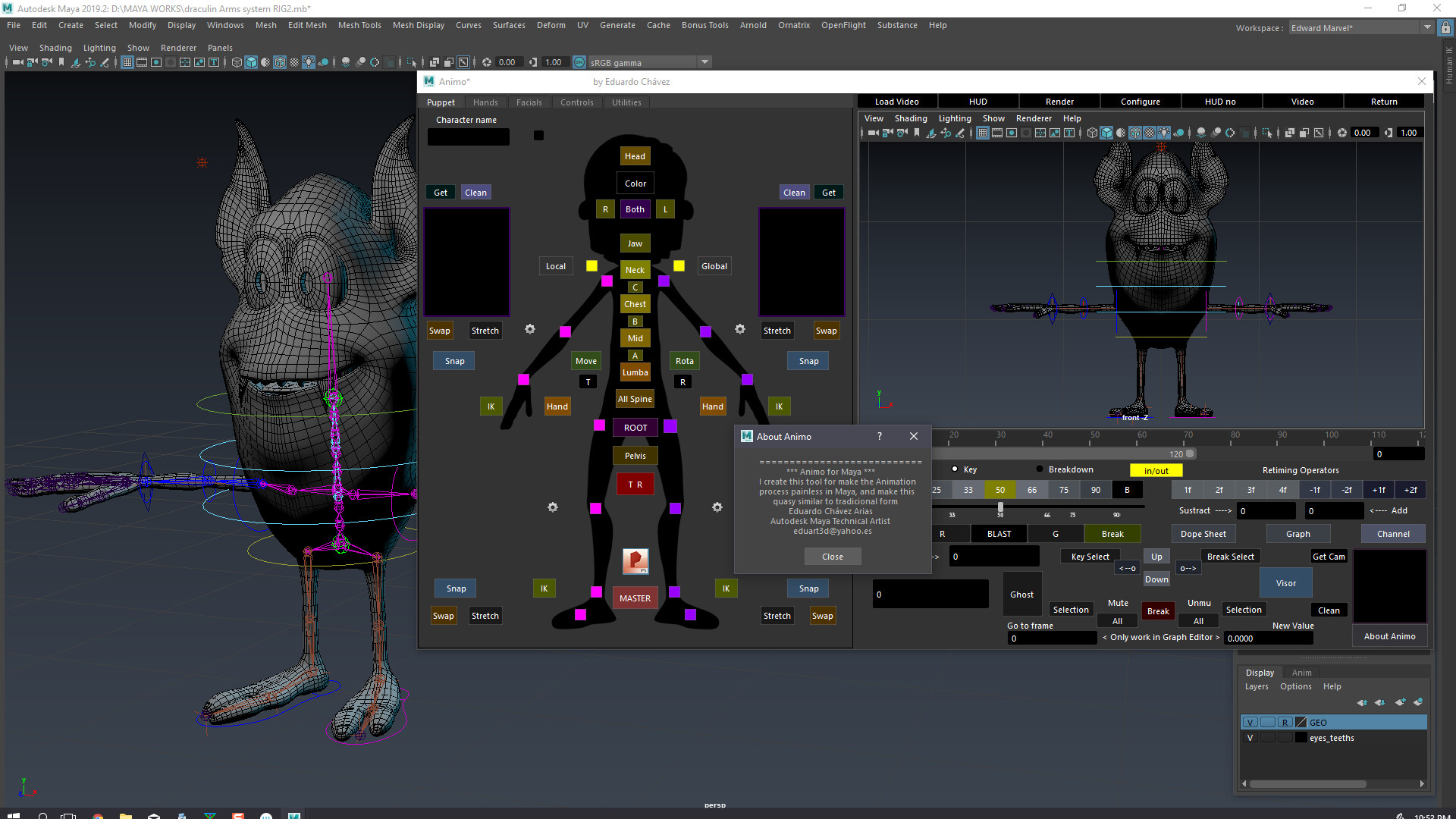Toggle smooth shade cube in Animo viewport toolbar

(x=1106, y=133)
